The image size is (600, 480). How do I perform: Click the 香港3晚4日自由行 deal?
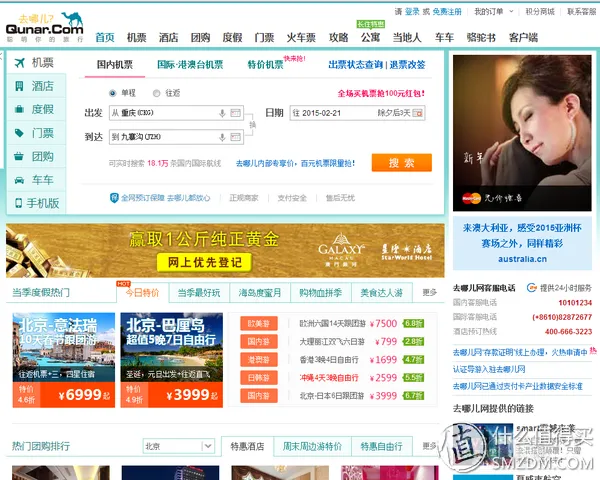(329, 359)
